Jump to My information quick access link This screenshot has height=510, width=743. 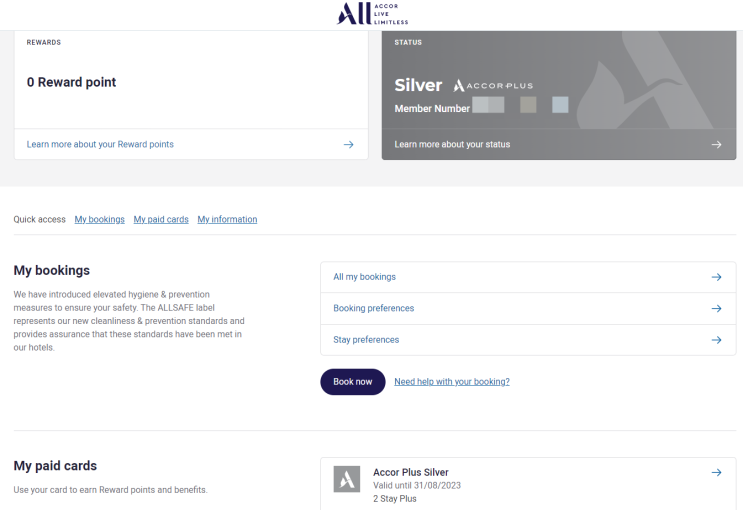pos(227,219)
